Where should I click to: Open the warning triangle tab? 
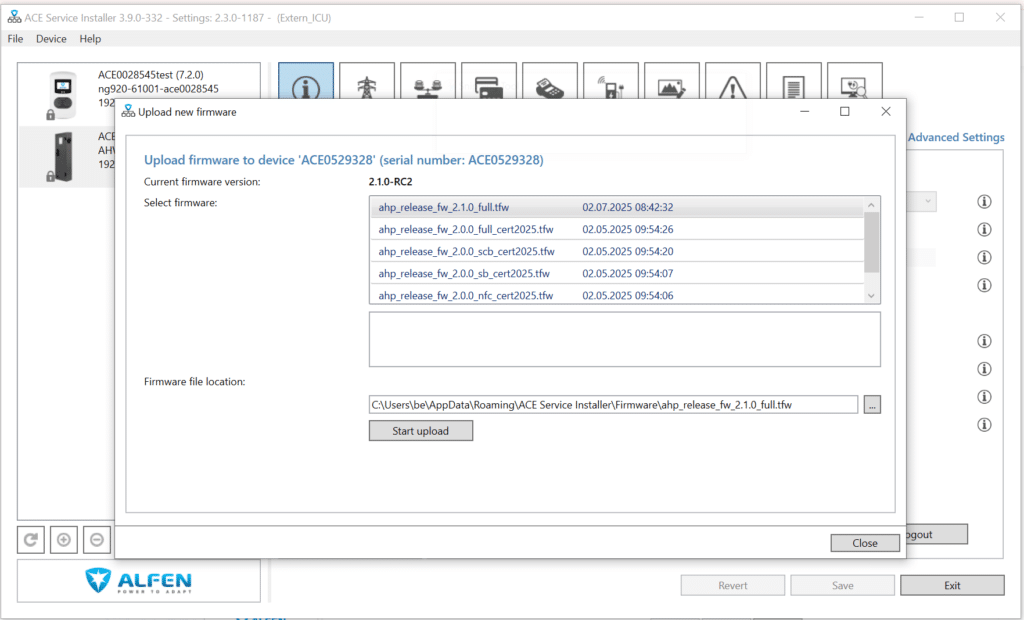coord(733,81)
